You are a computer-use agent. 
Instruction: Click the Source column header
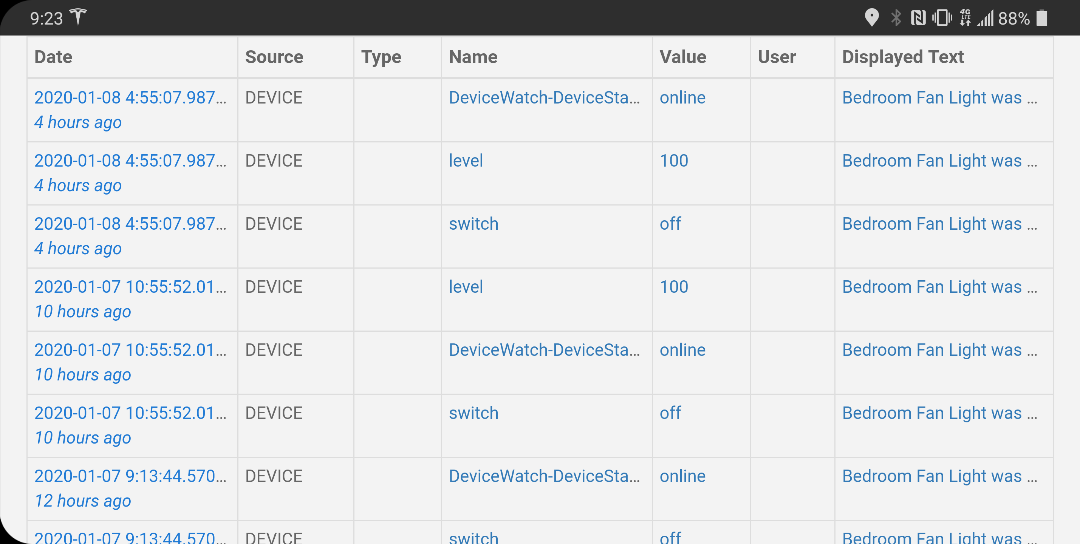[274, 56]
